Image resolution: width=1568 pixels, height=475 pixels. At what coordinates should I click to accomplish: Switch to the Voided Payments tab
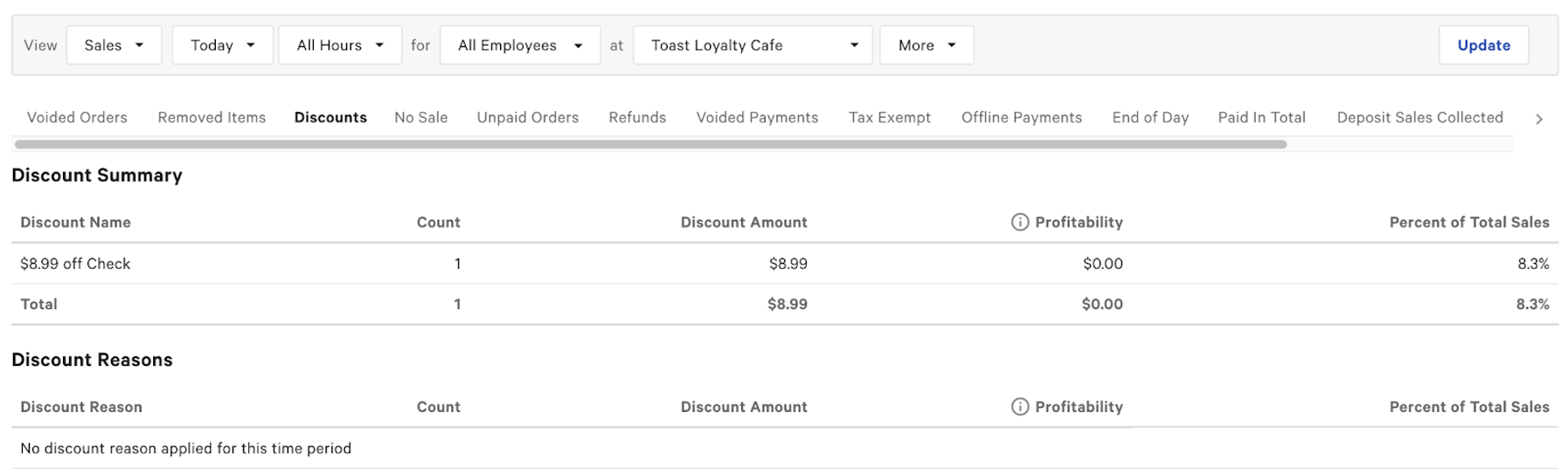[757, 117]
